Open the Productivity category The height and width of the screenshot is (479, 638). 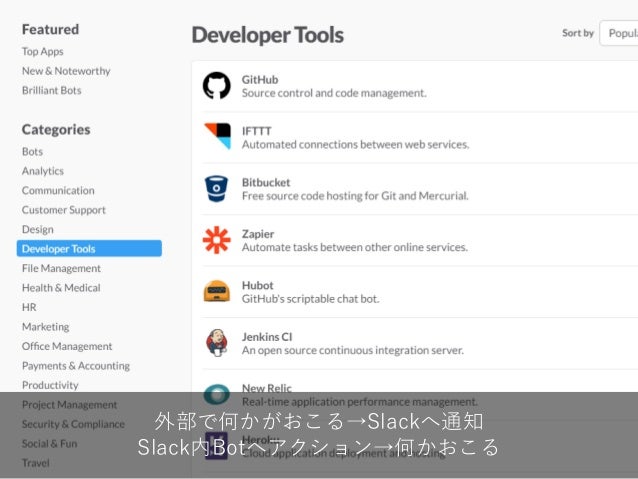click(50, 385)
